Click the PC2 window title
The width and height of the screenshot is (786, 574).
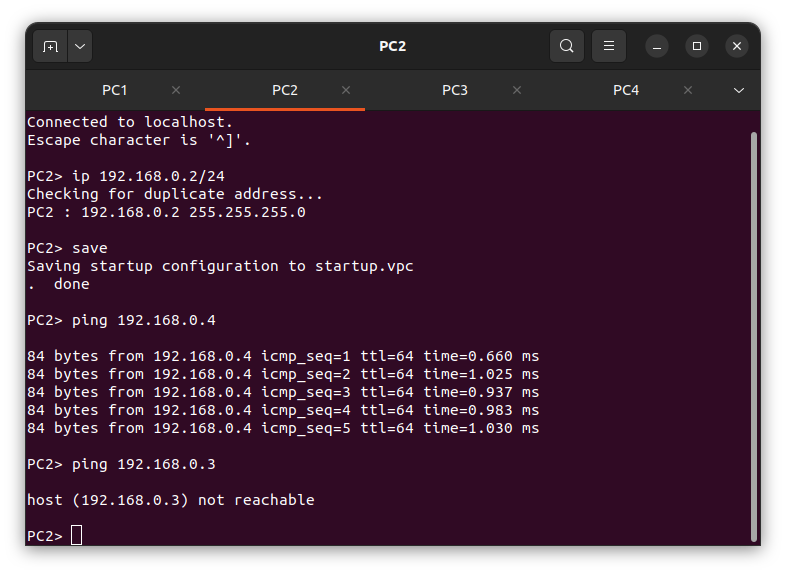pyautogui.click(x=392, y=46)
